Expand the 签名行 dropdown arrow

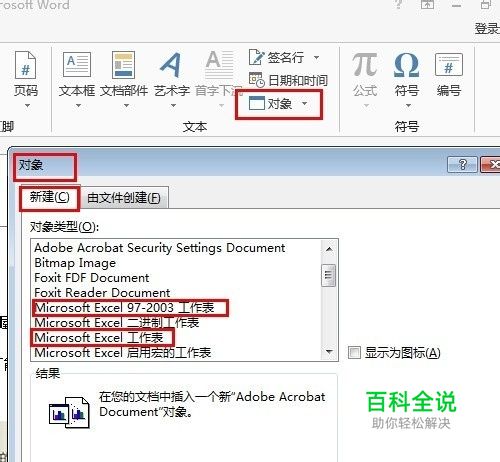point(316,58)
